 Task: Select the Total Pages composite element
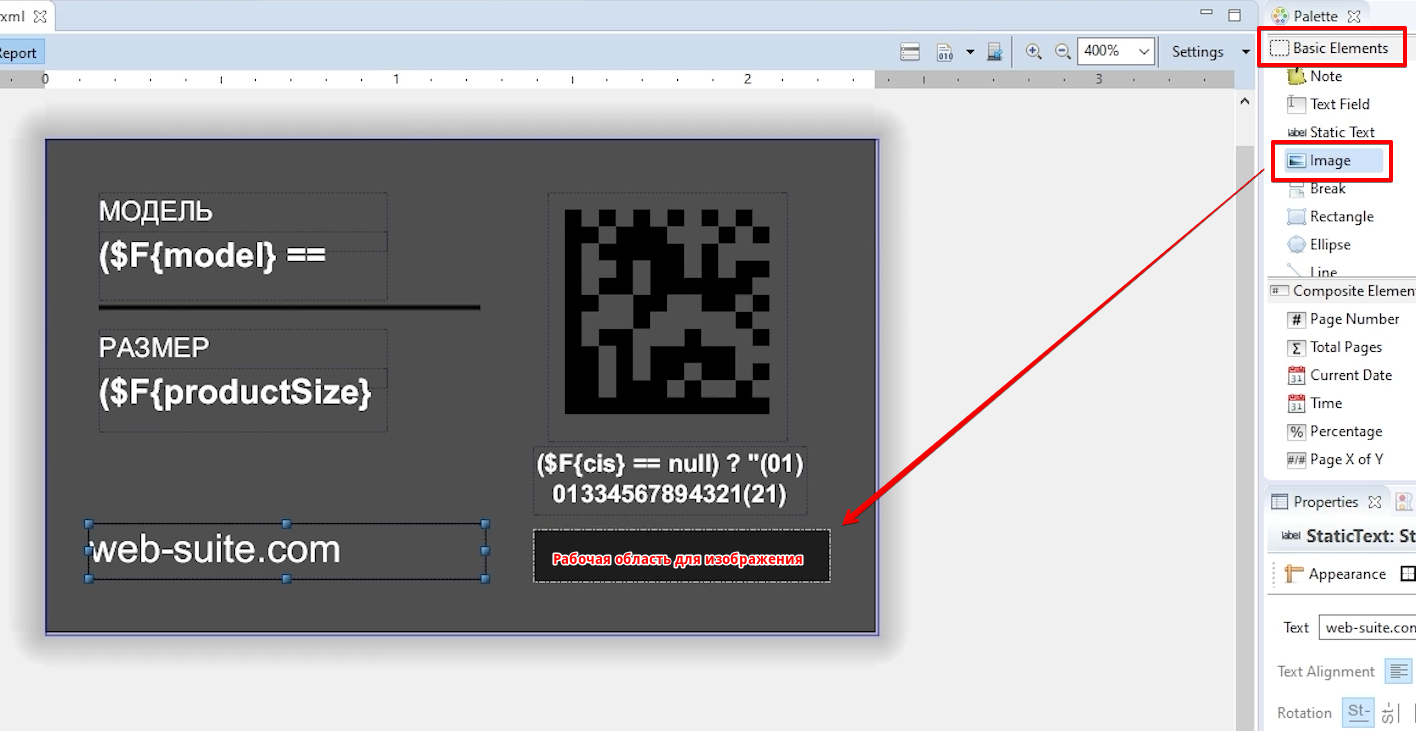1334,347
